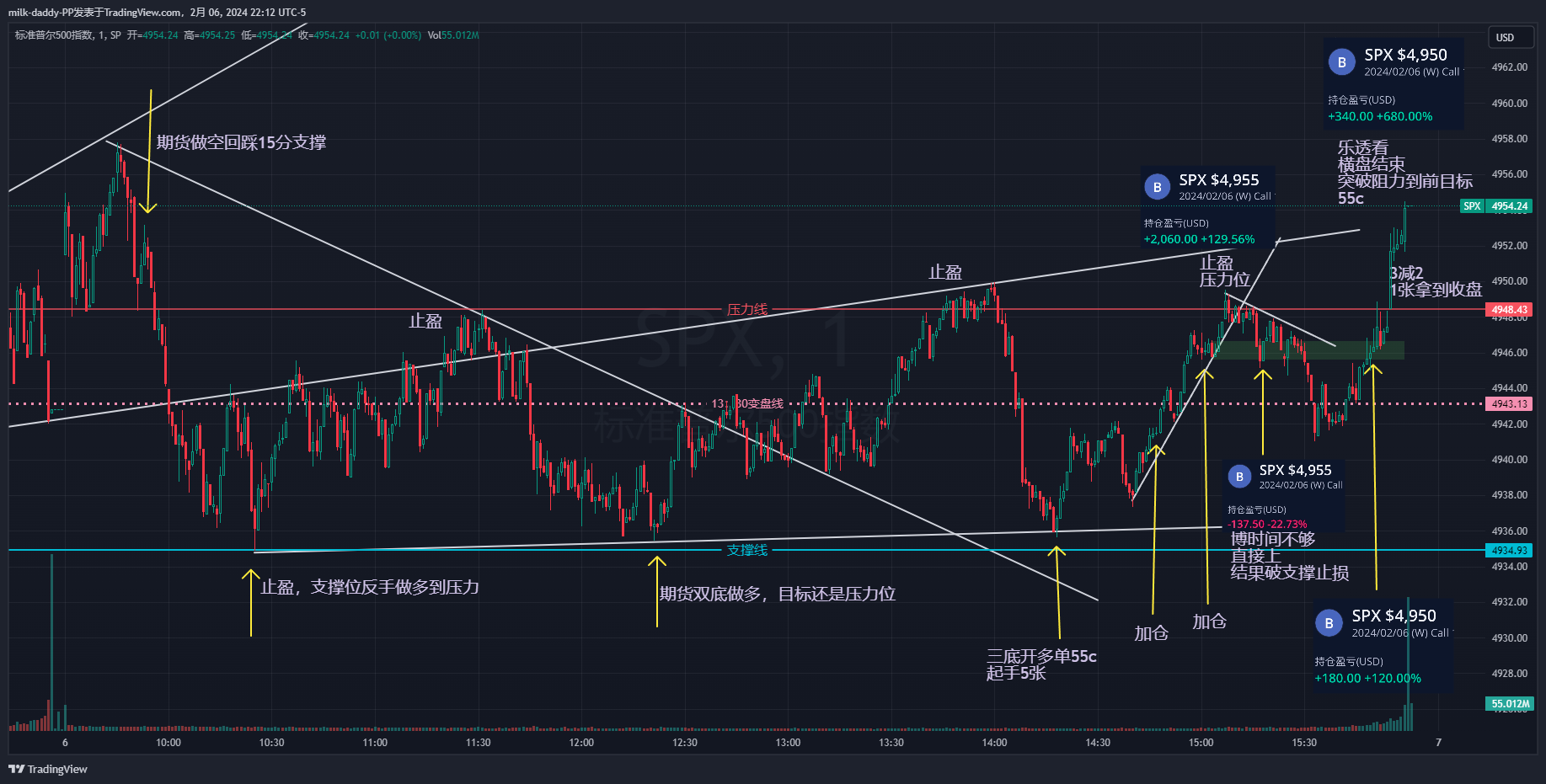Click the cyan 4934.93 price axis tag

[x=1509, y=551]
